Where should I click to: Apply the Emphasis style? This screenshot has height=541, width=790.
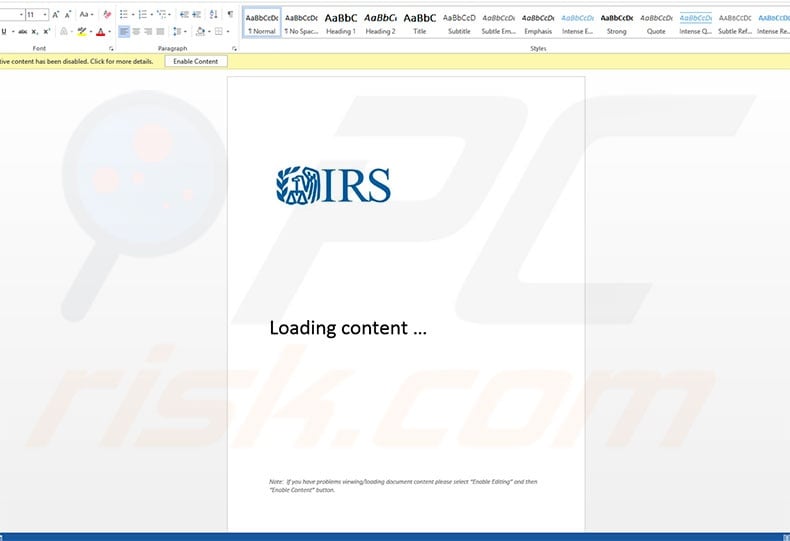(x=538, y=23)
